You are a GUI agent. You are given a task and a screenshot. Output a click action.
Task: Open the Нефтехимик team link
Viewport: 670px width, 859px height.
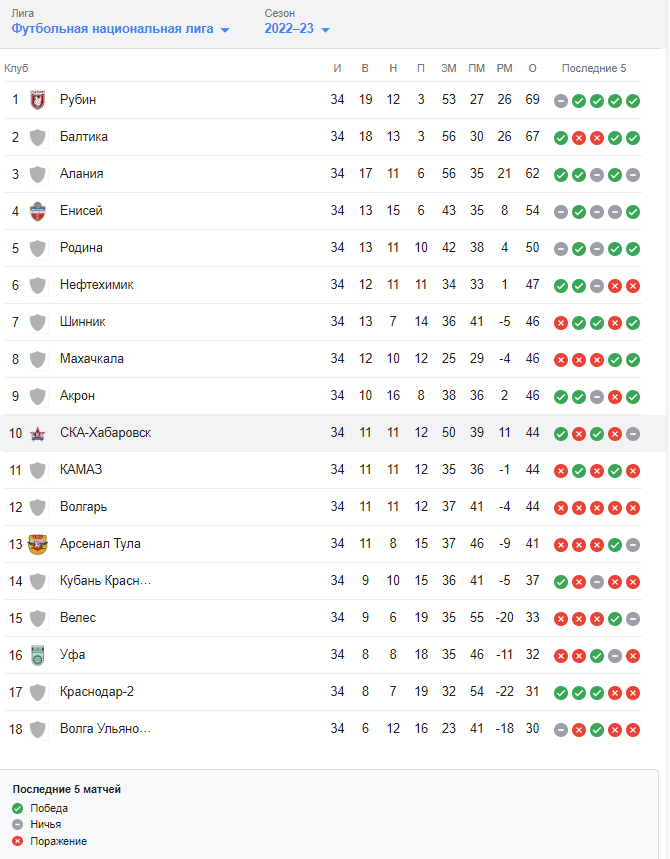tap(96, 285)
